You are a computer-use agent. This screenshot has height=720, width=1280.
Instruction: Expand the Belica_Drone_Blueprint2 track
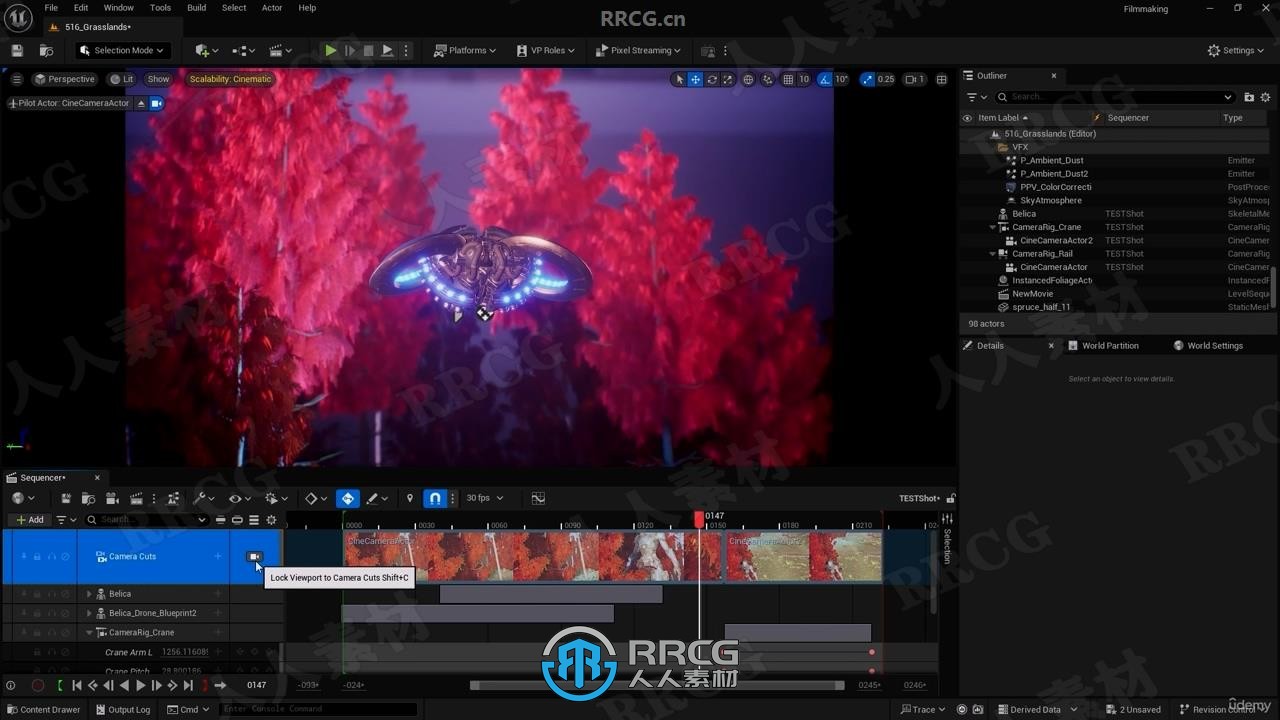point(89,613)
